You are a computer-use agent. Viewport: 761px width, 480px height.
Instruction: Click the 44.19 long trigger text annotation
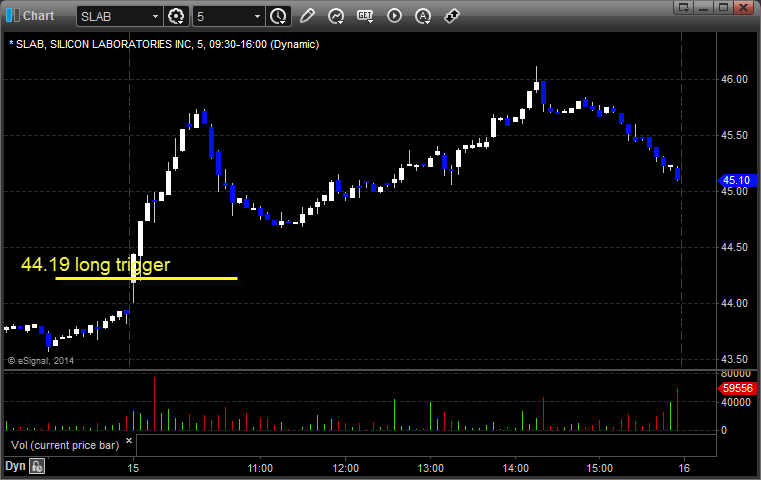pos(96,265)
